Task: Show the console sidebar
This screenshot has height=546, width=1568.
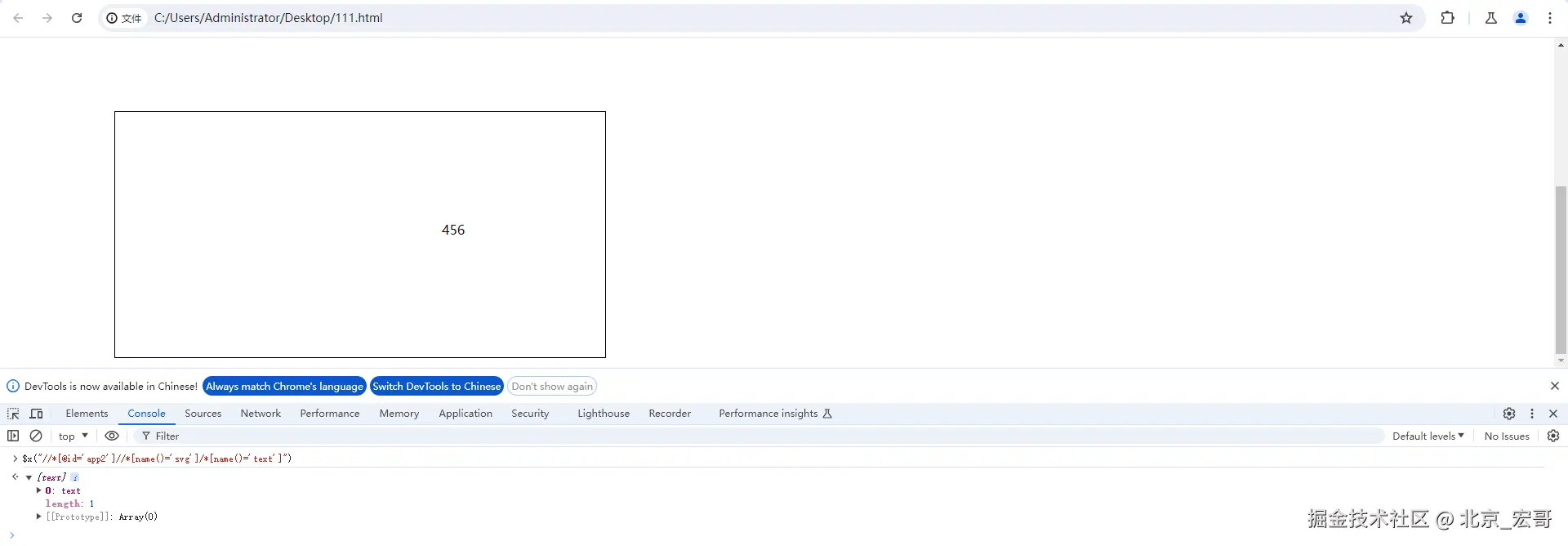Action: [13, 436]
